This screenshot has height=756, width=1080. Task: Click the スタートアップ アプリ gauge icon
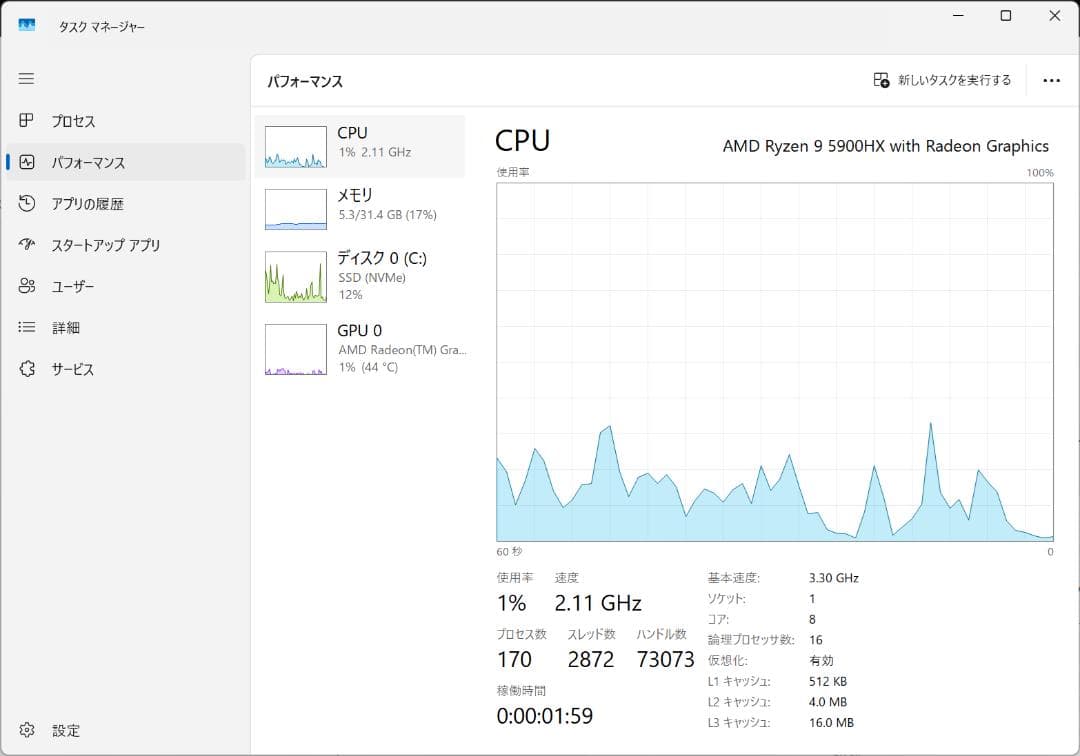[x=27, y=245]
